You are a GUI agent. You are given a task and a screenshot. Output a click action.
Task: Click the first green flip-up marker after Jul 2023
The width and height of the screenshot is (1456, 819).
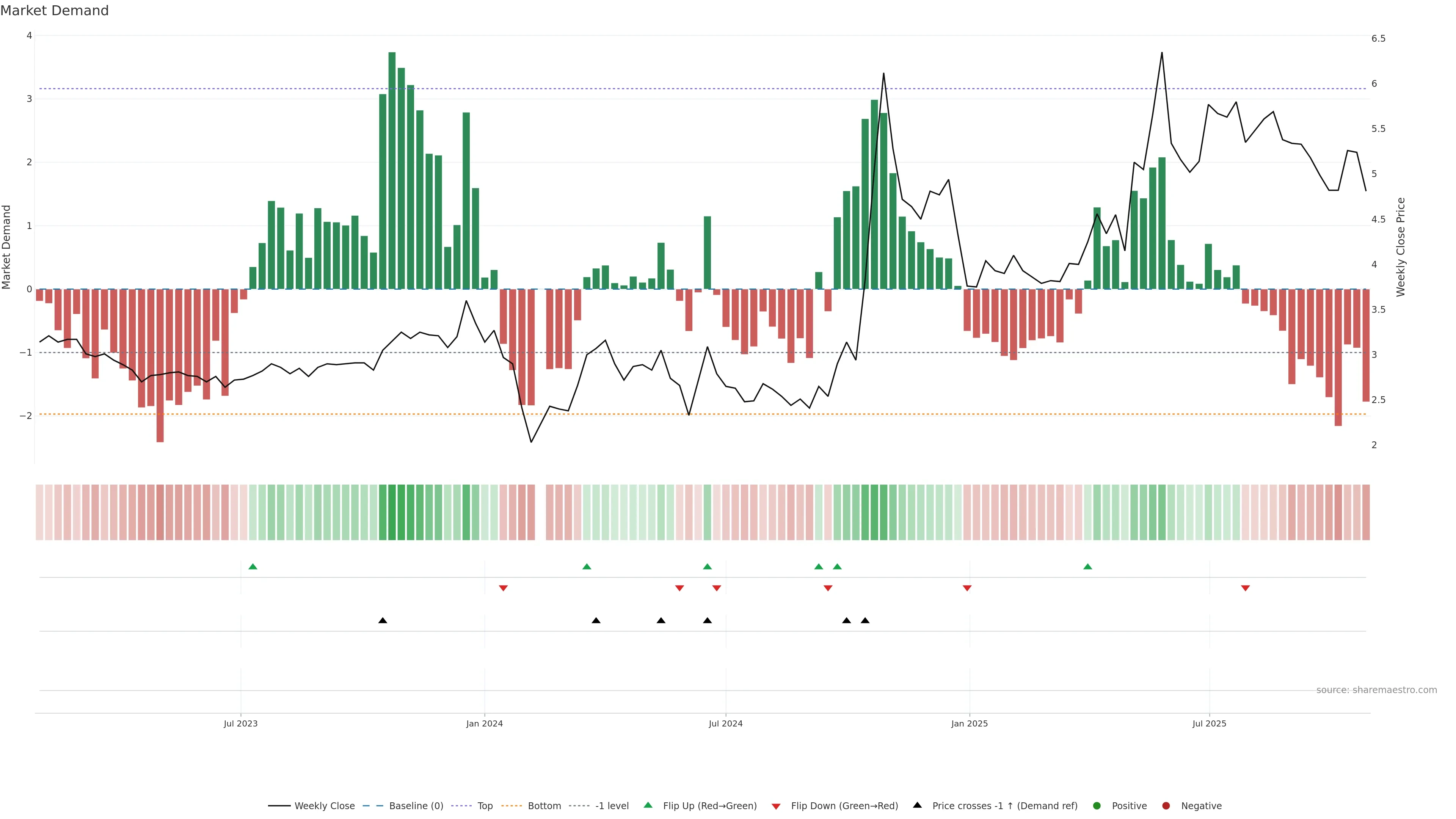[x=253, y=567]
